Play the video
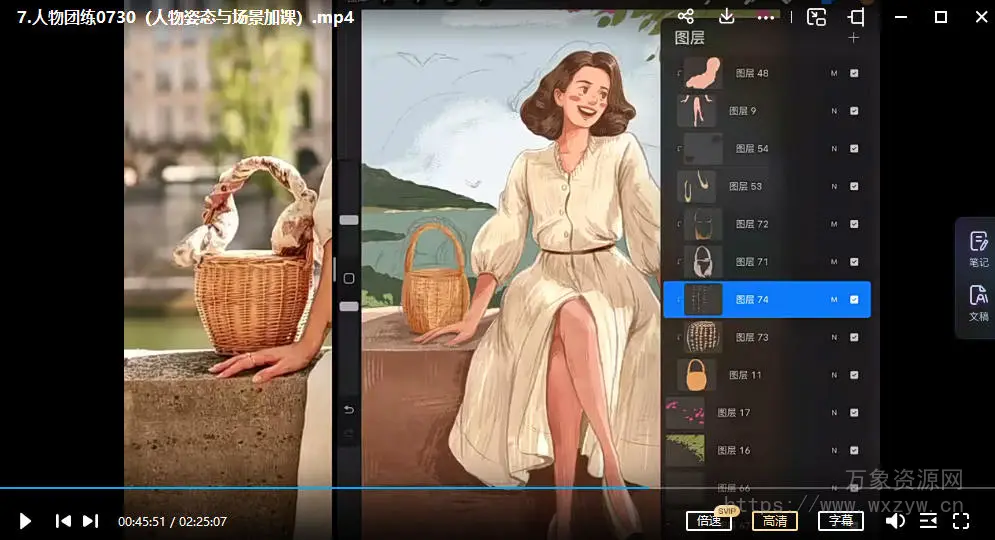 tap(26, 521)
